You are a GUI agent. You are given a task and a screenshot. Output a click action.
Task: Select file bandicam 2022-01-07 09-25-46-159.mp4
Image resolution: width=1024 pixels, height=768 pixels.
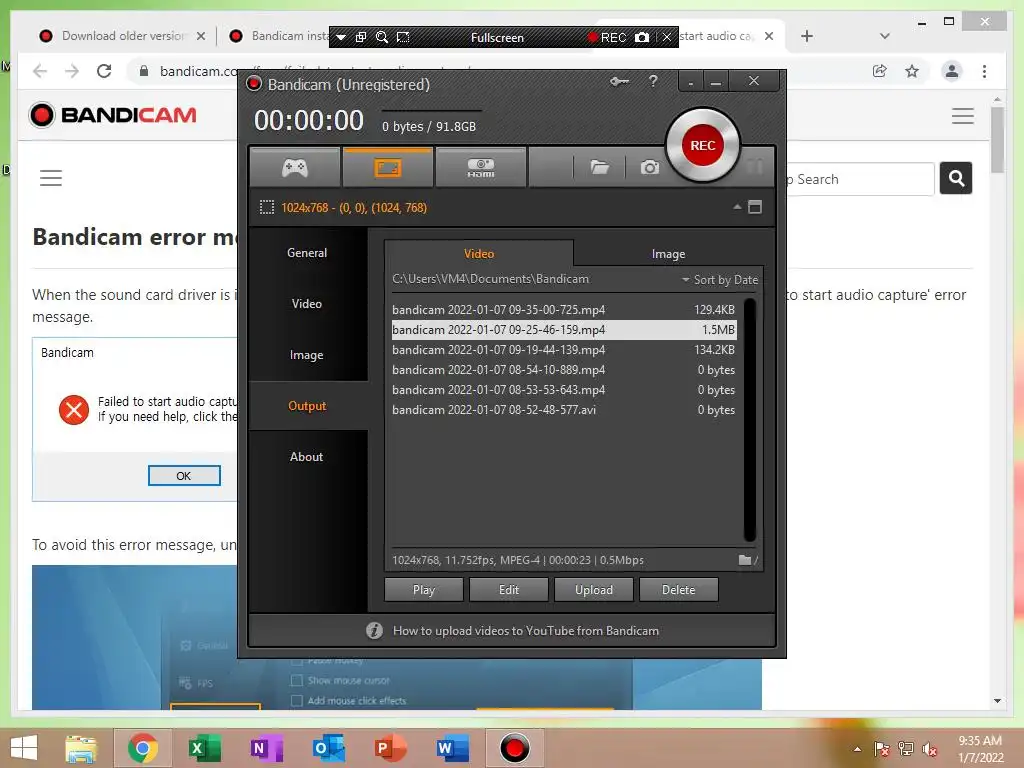click(564, 330)
